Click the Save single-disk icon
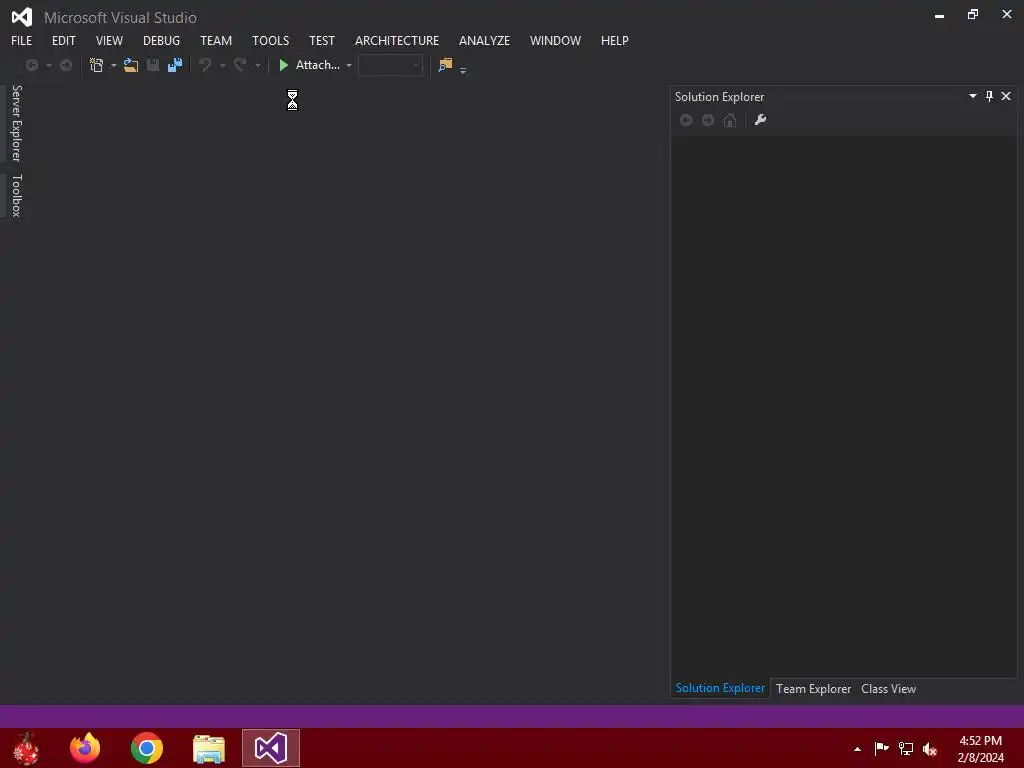The height and width of the screenshot is (768, 1024). (153, 65)
